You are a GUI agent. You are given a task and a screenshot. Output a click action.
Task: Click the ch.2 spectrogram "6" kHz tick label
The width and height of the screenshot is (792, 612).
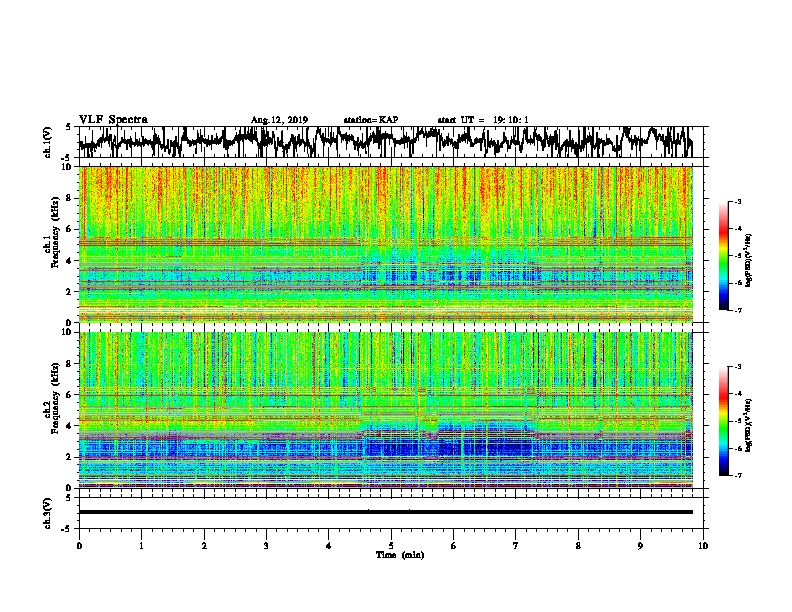click(x=69, y=394)
